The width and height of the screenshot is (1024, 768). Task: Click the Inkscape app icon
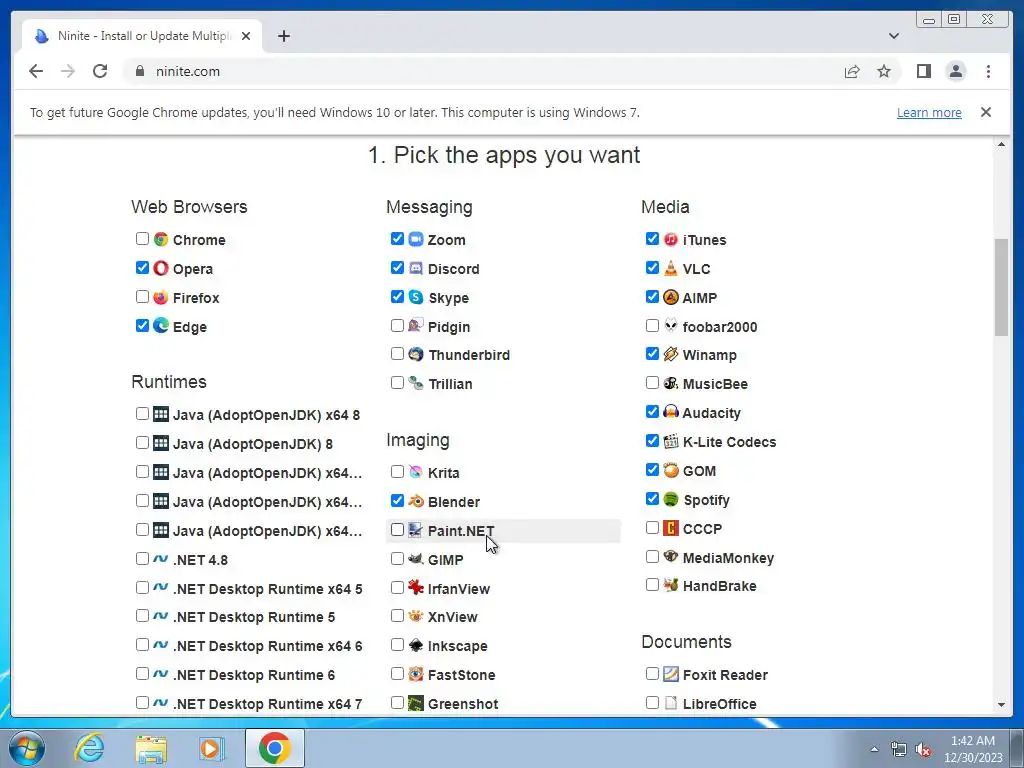[x=416, y=645]
